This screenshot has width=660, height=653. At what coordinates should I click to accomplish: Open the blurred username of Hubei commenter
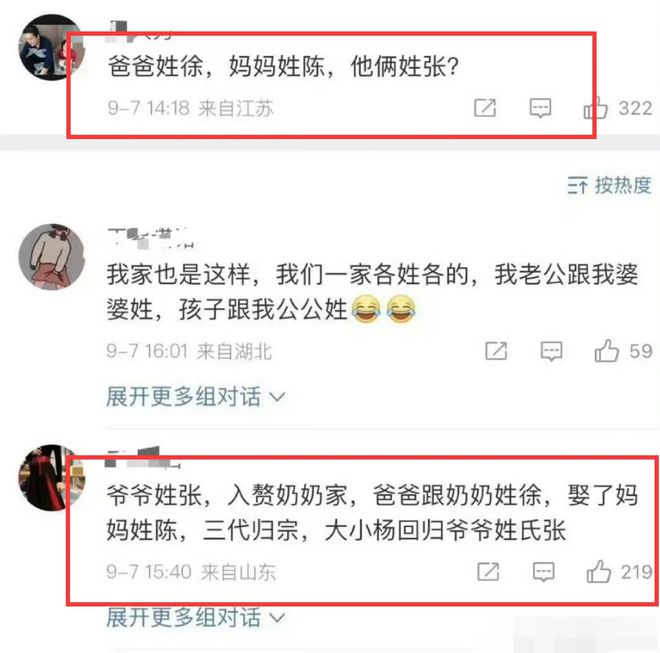[149, 238]
